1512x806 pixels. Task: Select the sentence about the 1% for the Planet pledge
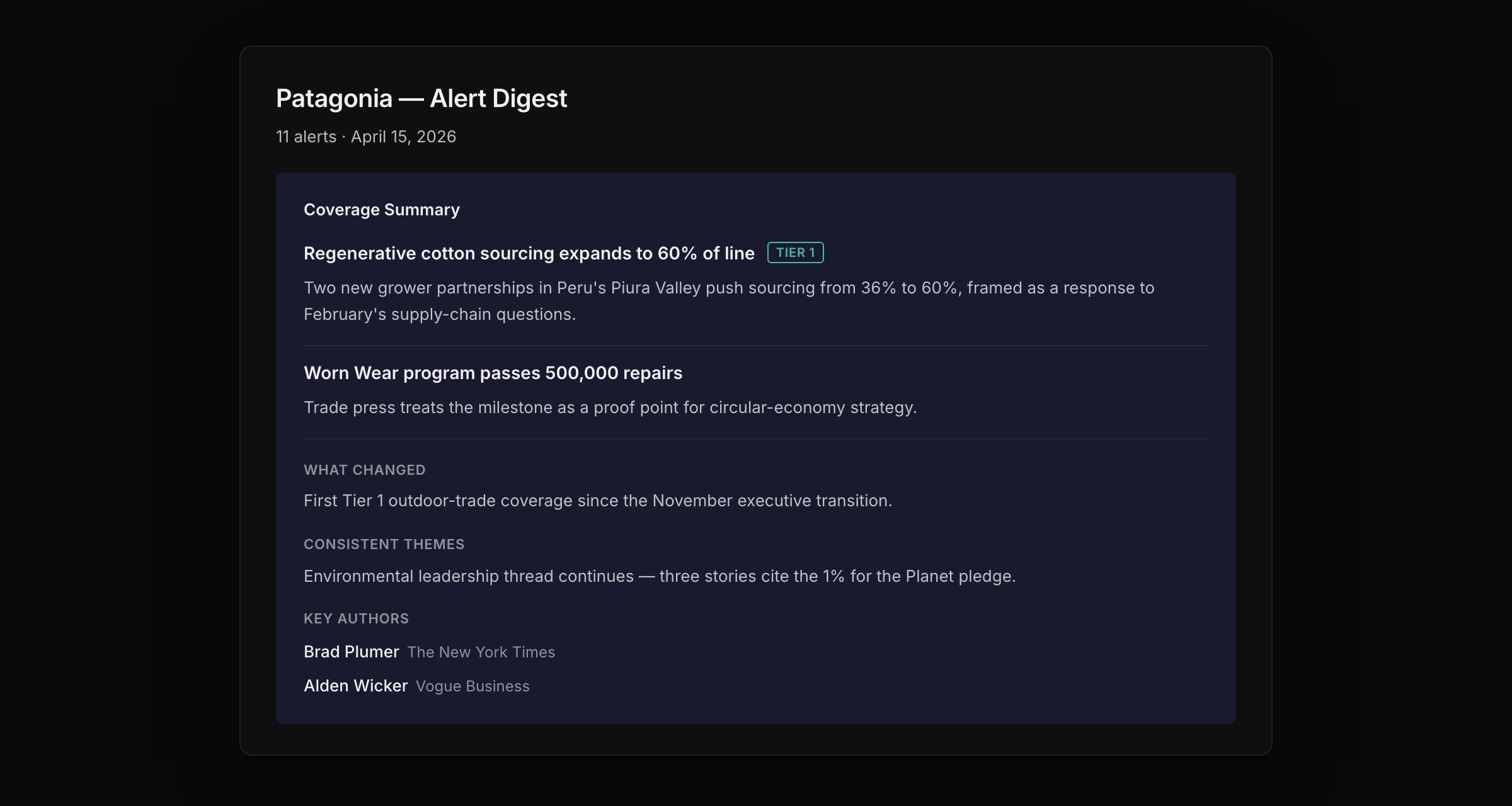[660, 576]
